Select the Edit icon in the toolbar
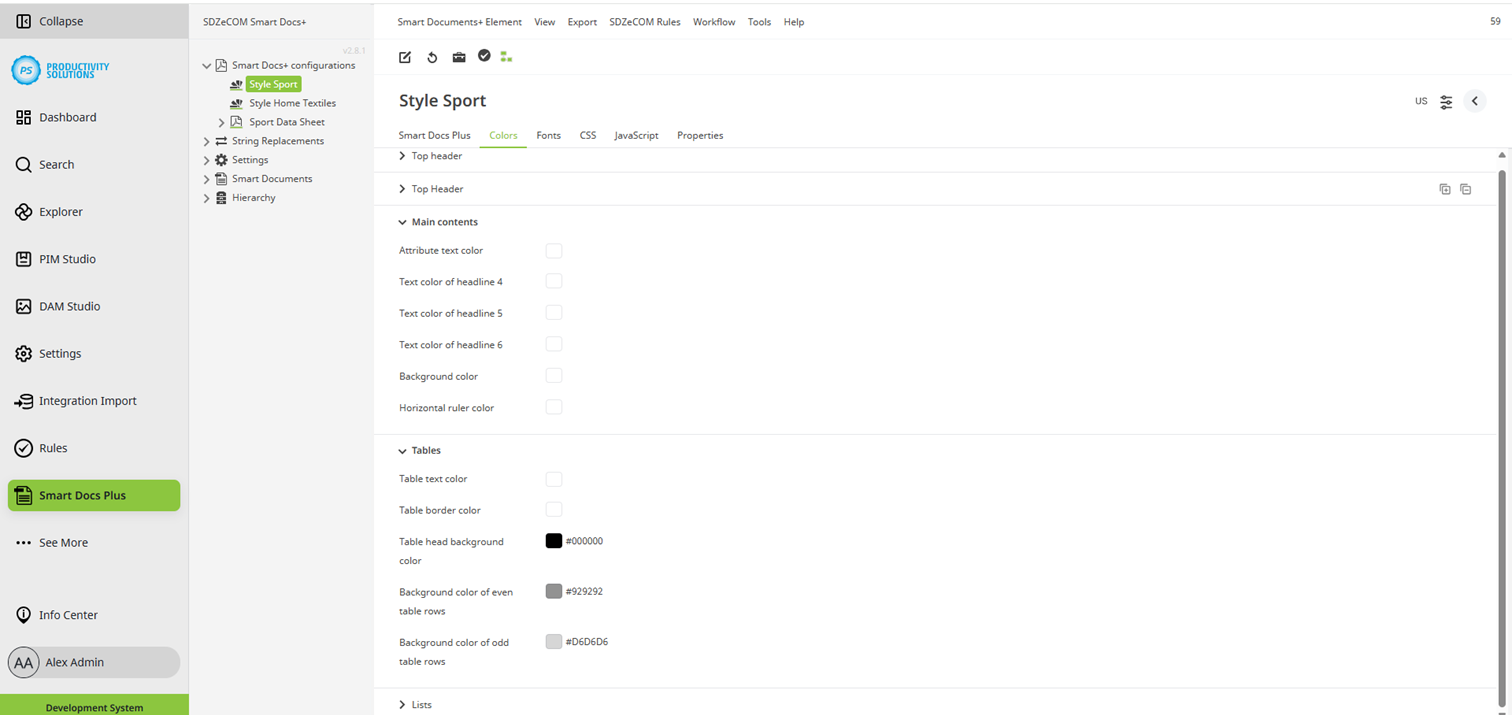The width and height of the screenshot is (1512, 715). click(404, 57)
